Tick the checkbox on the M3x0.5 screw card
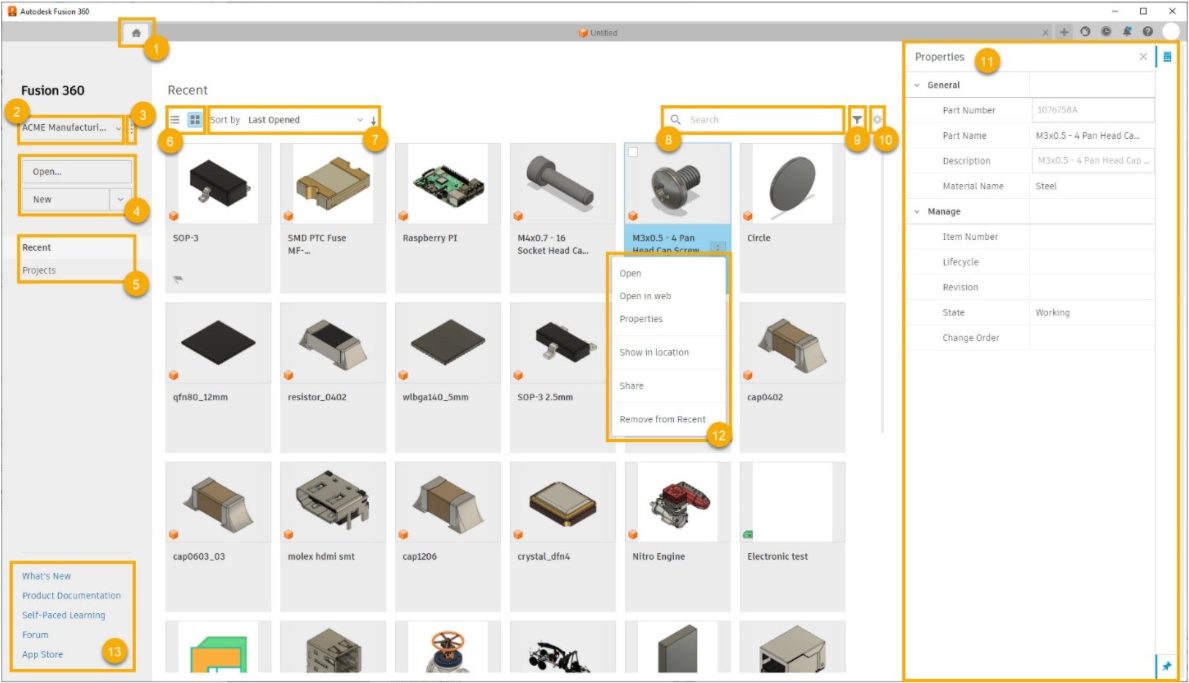Image resolution: width=1189 pixels, height=683 pixels. [633, 152]
